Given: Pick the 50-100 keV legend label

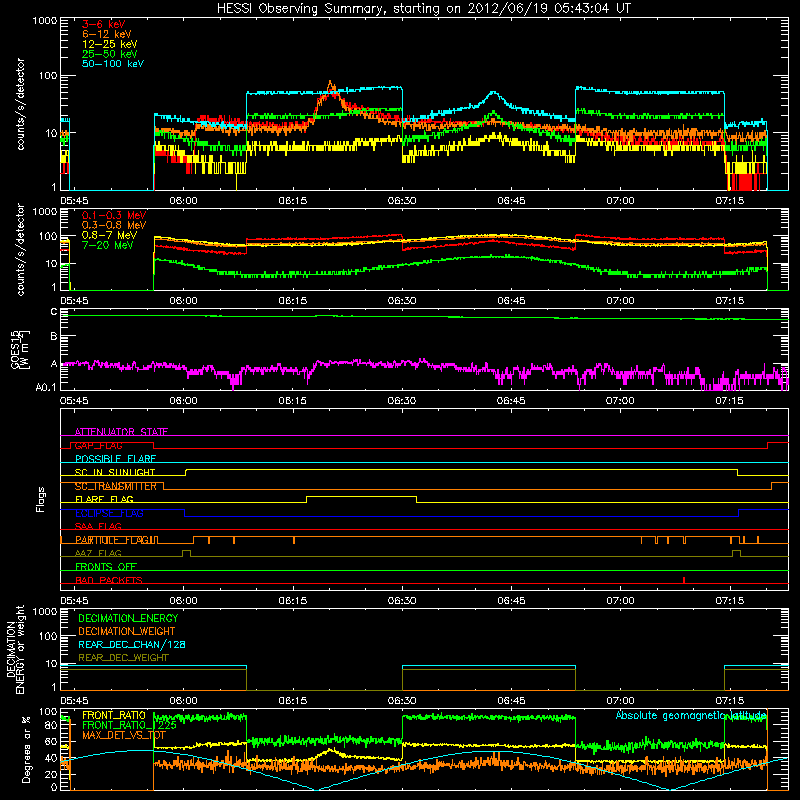Looking at the screenshot, I should [x=113, y=64].
